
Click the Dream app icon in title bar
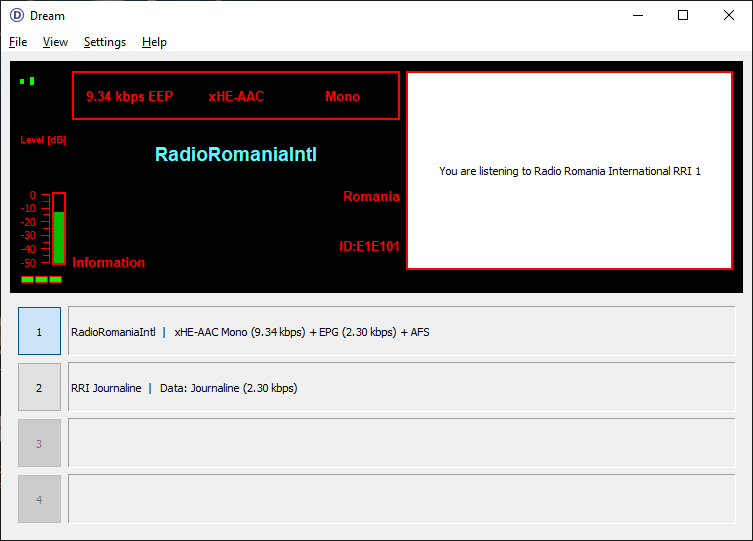tap(16, 15)
